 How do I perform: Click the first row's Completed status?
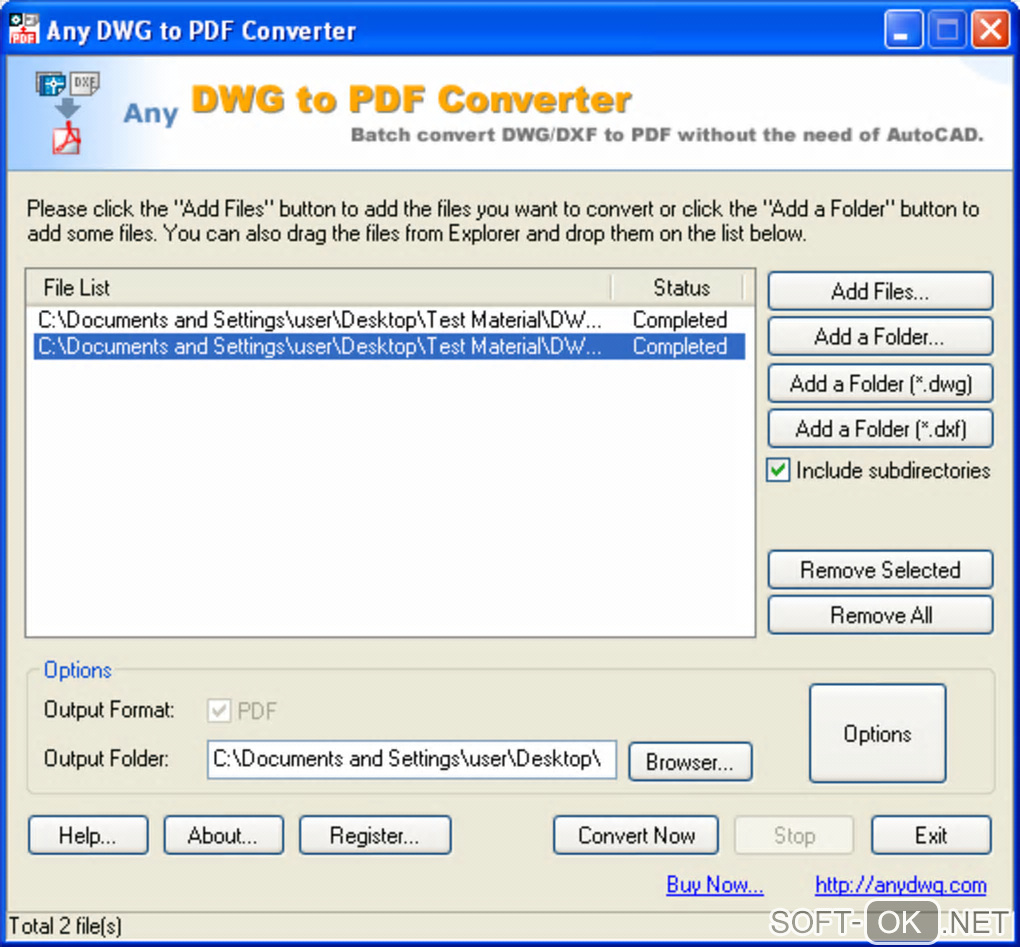[680, 319]
